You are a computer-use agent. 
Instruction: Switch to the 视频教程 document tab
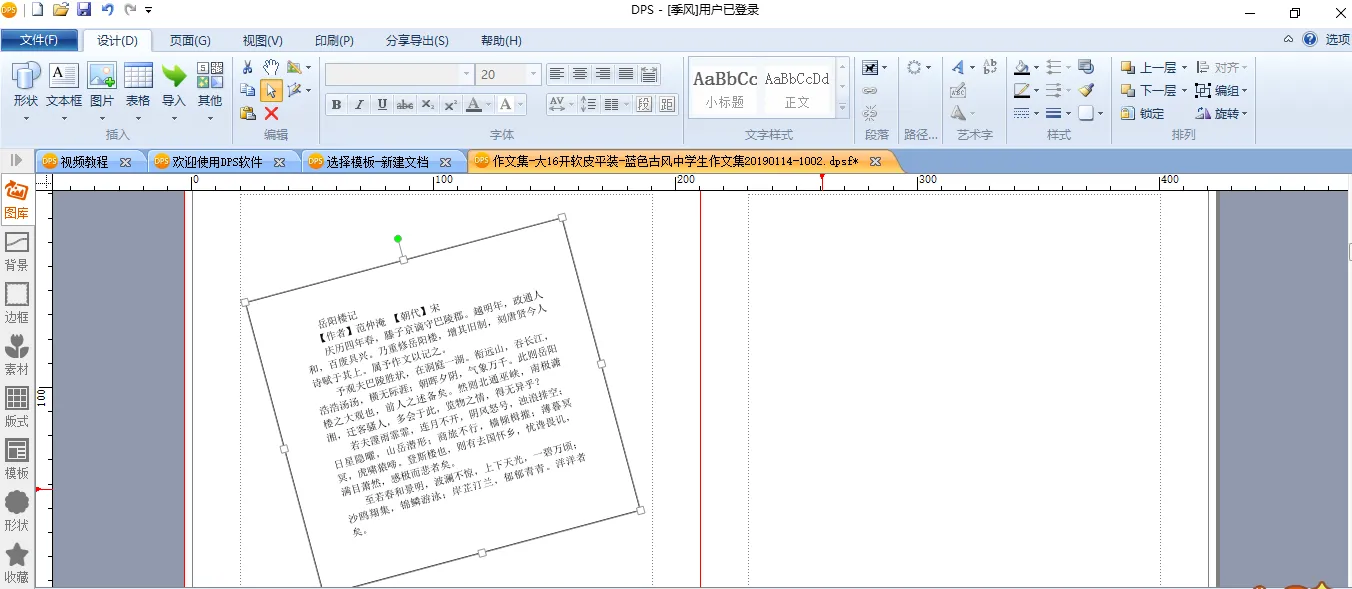pyautogui.click(x=84, y=162)
